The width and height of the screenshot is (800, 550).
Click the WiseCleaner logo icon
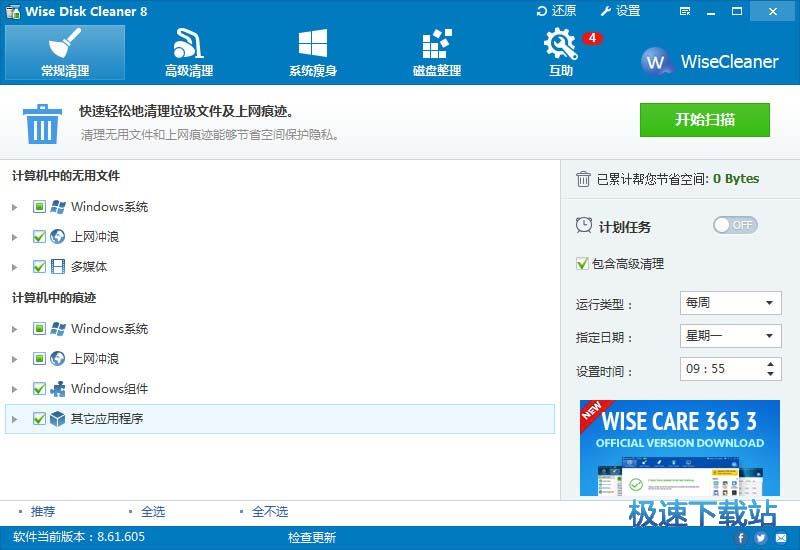(656, 61)
